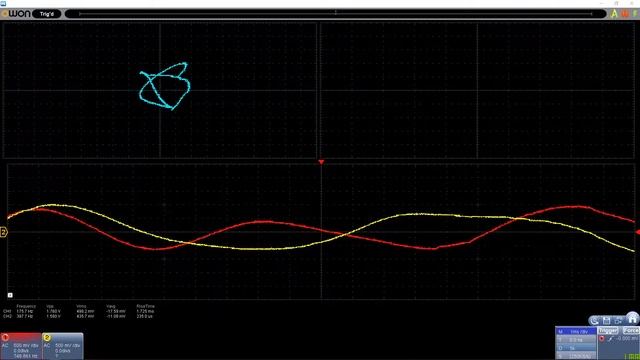Click the CH1 RiseTime measurement value
The image size is (640, 360).
145,311
